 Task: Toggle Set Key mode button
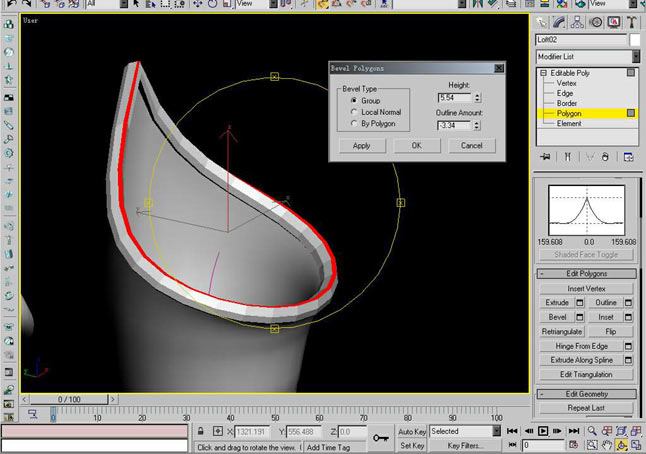pos(412,445)
